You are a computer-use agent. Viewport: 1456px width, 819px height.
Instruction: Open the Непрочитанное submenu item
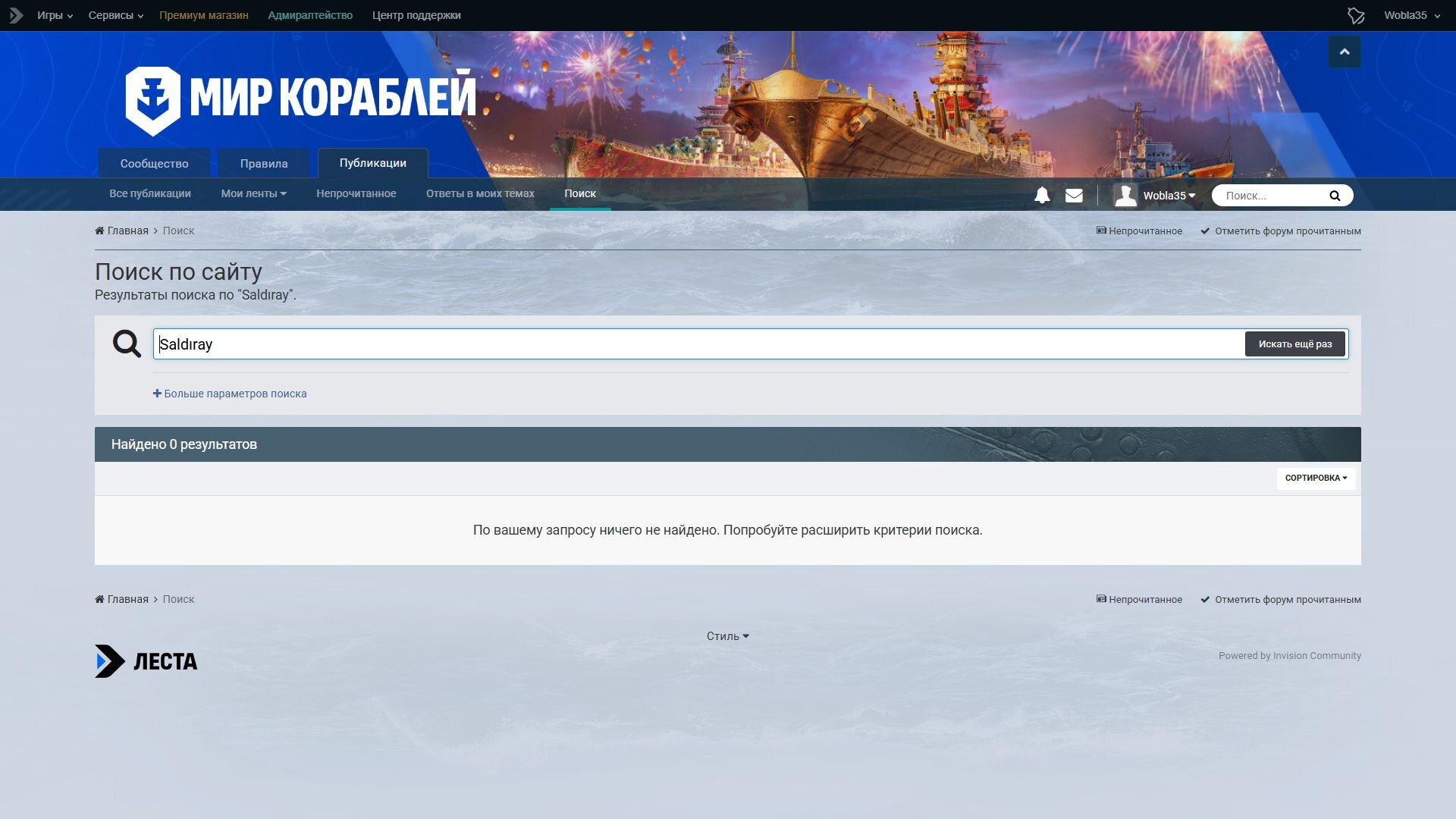coord(356,193)
